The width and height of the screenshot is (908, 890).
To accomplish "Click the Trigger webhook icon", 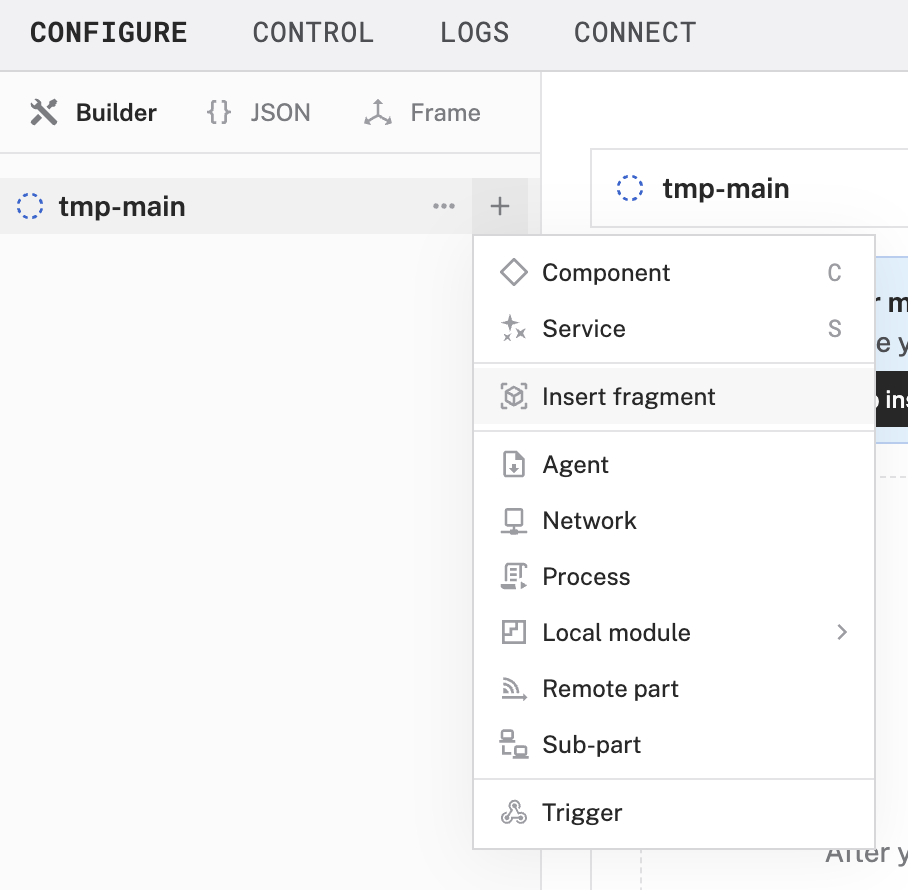I will click(513, 813).
